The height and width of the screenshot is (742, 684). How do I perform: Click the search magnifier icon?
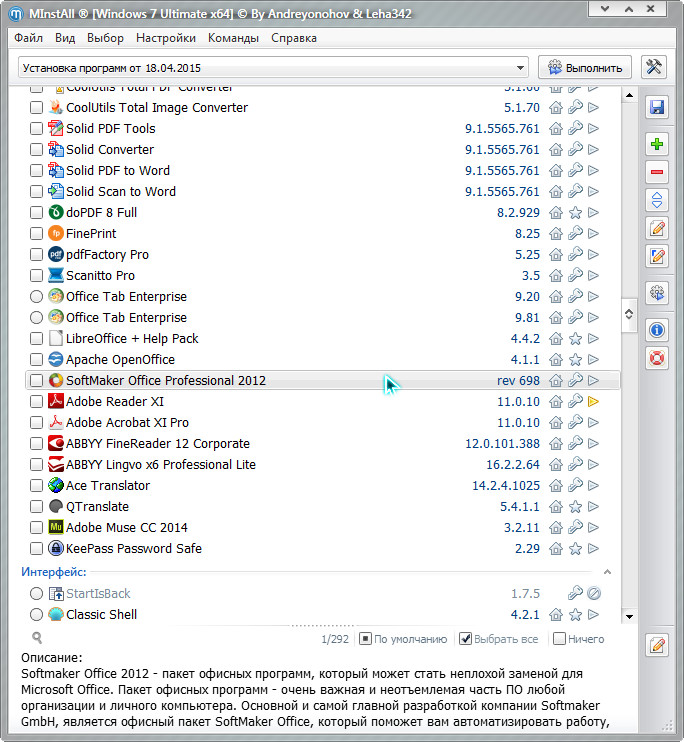coord(37,638)
